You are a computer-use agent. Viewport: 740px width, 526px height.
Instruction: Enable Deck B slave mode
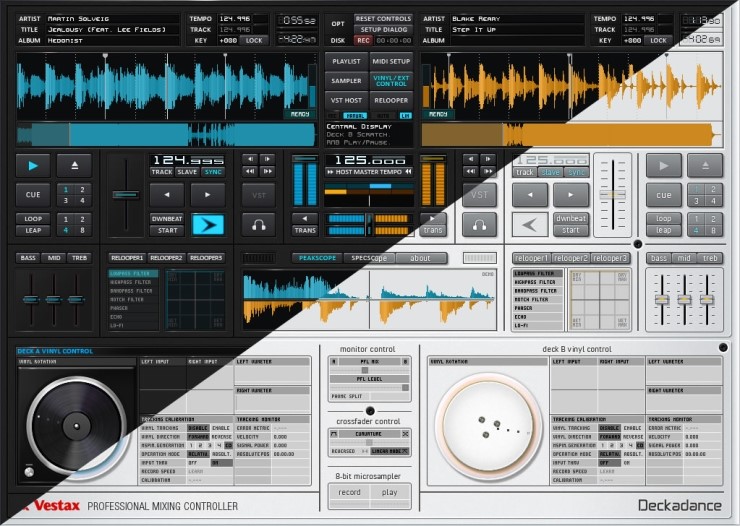click(x=550, y=172)
